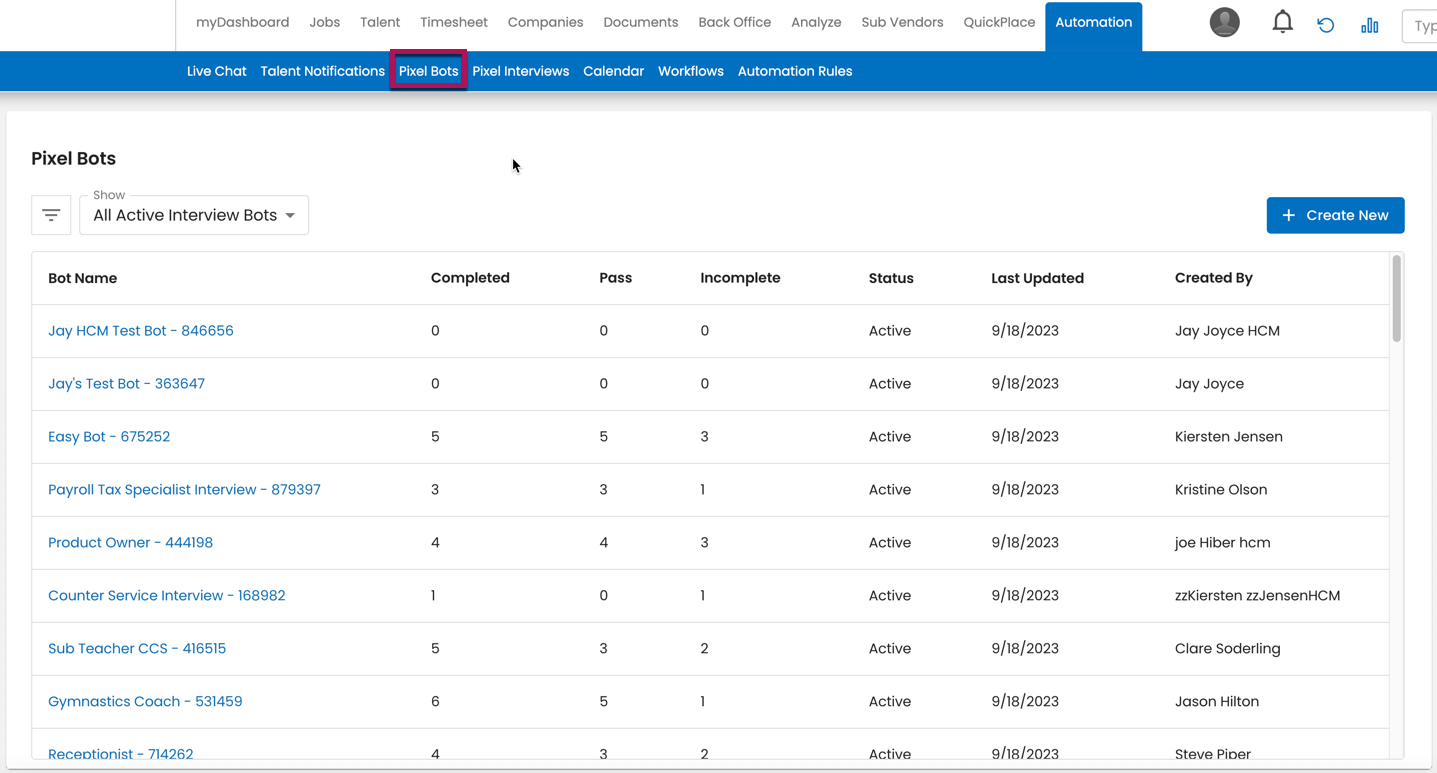1437x773 pixels.
Task: Sort by the Last Updated column header
Action: [1037, 278]
